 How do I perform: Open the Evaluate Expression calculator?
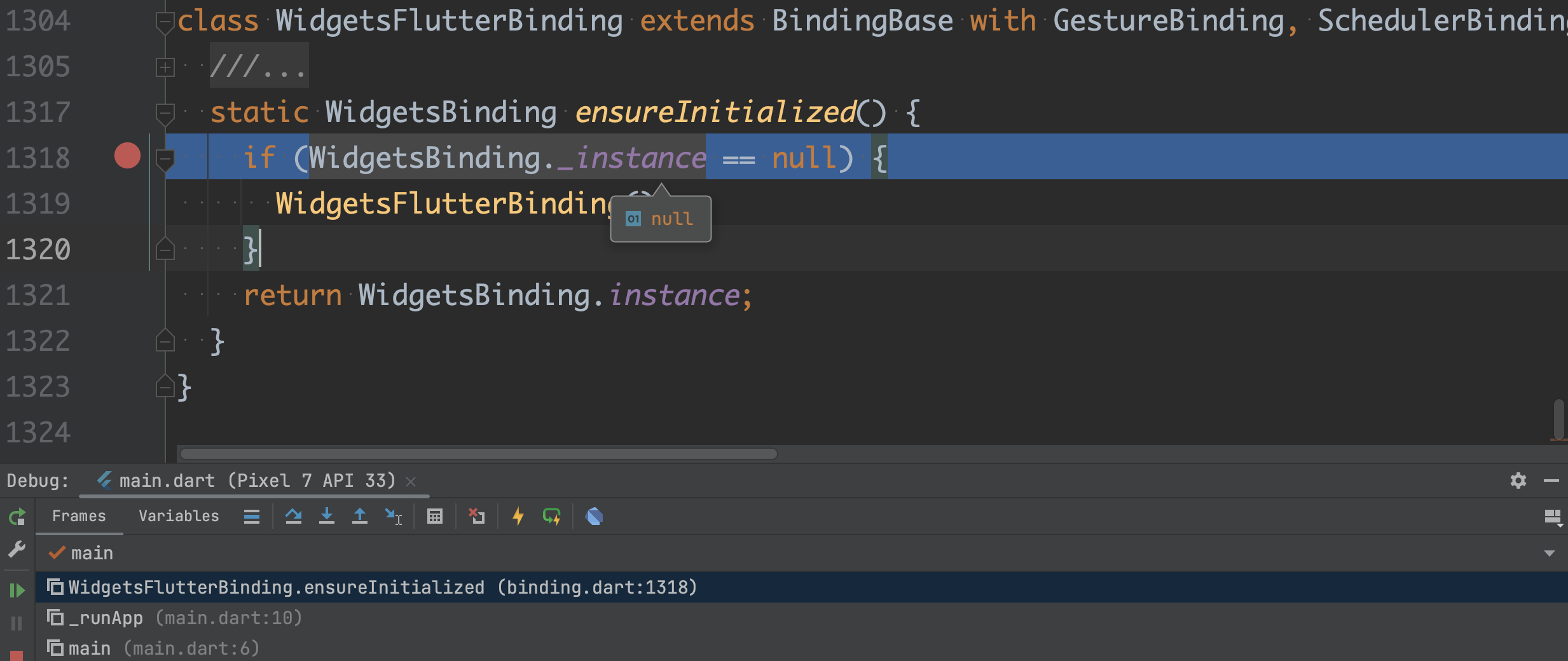tap(435, 517)
